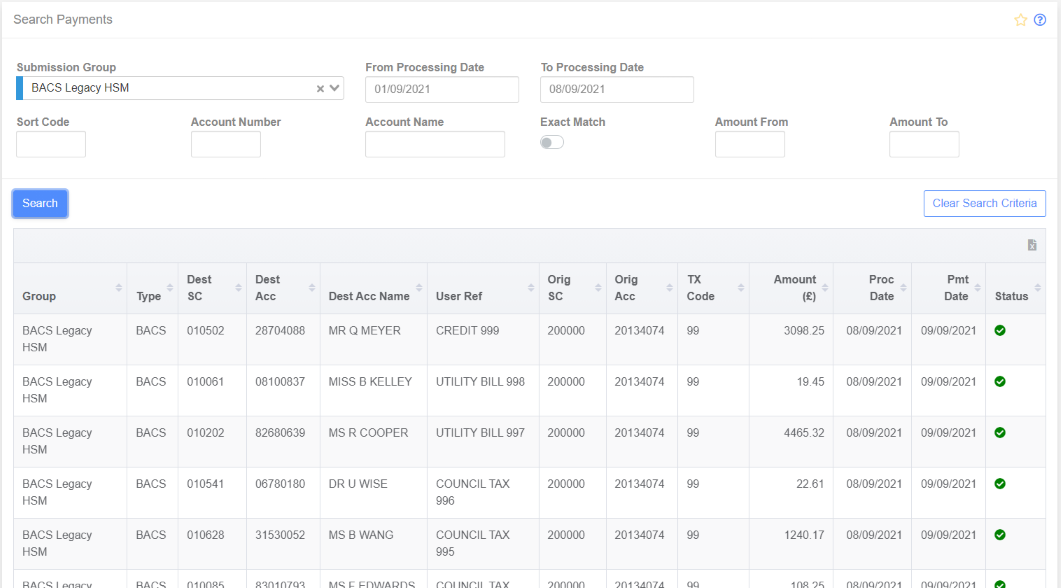Screen dimensions: 1061x588
Task: Click the Account Number input field
Action: 225,144
